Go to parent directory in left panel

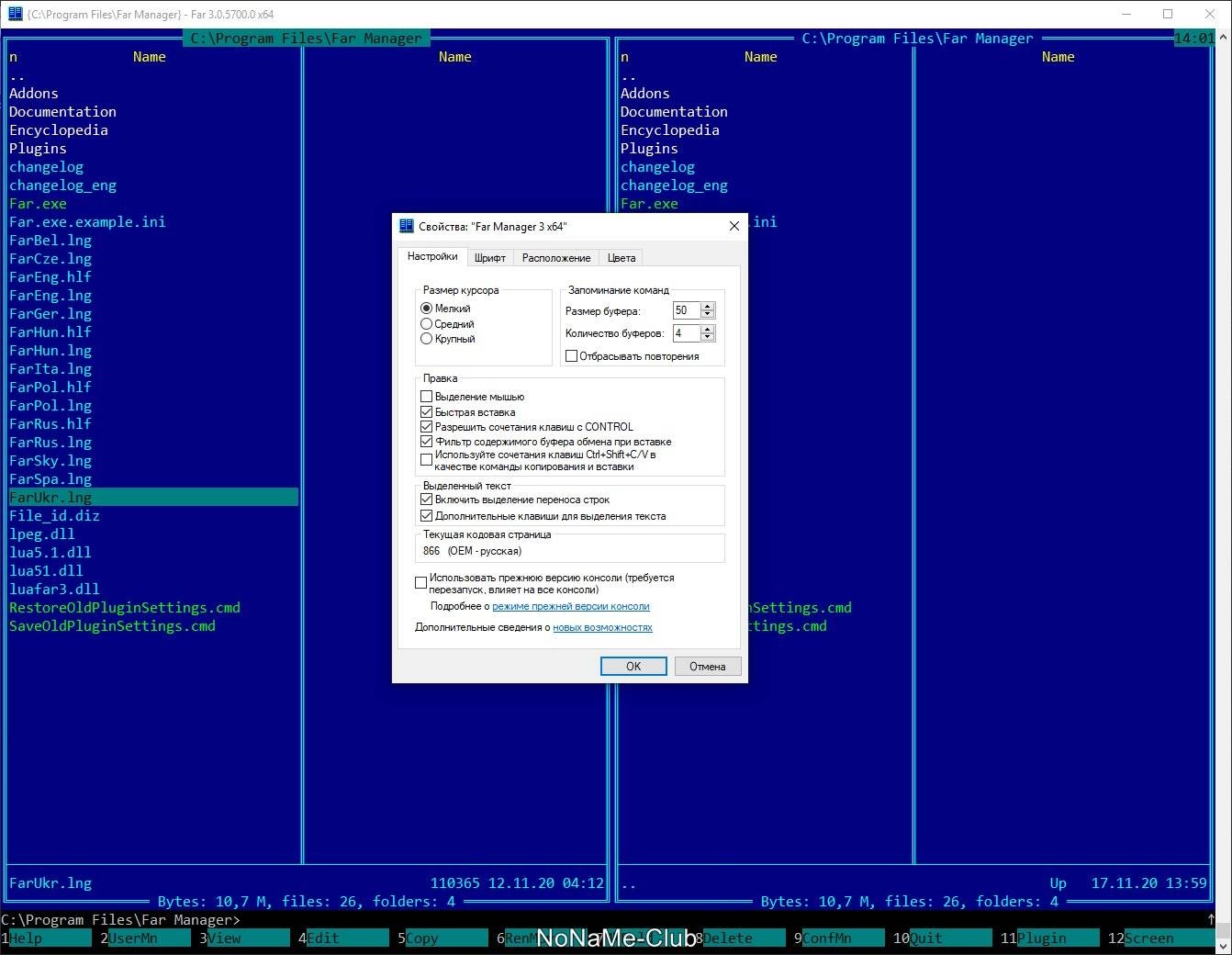(x=17, y=75)
